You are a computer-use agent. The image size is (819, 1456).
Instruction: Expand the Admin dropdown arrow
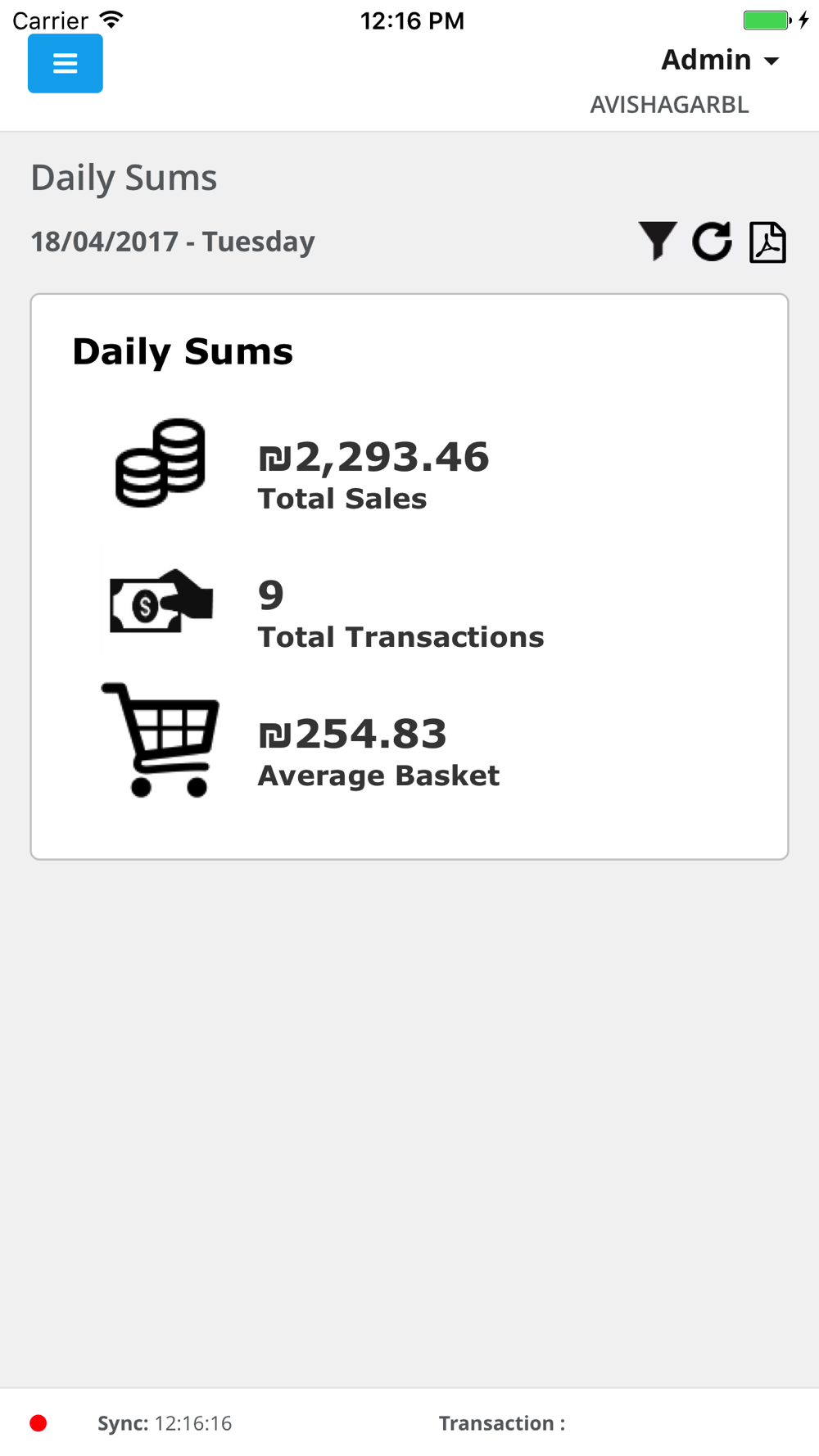coord(771,61)
